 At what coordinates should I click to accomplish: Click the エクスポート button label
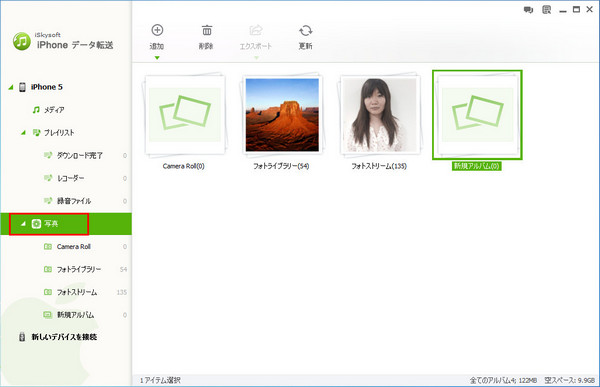point(256,46)
